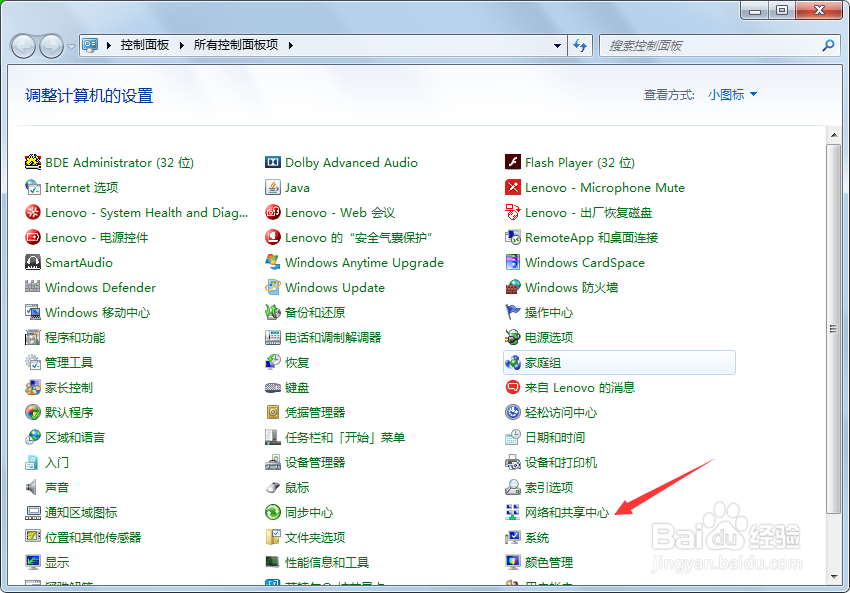Open the 声音 speaker icon
Image resolution: width=850 pixels, height=593 pixels.
click(33, 487)
